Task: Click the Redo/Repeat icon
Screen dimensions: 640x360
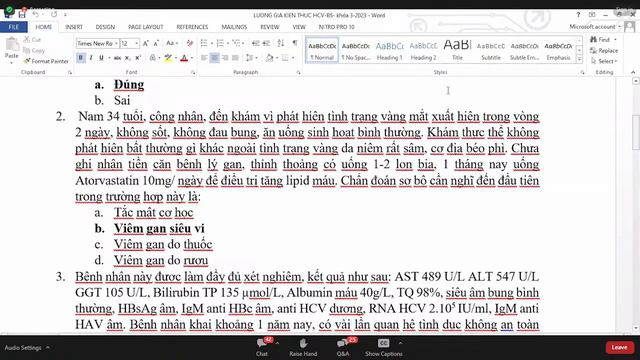Action: pos(54,15)
